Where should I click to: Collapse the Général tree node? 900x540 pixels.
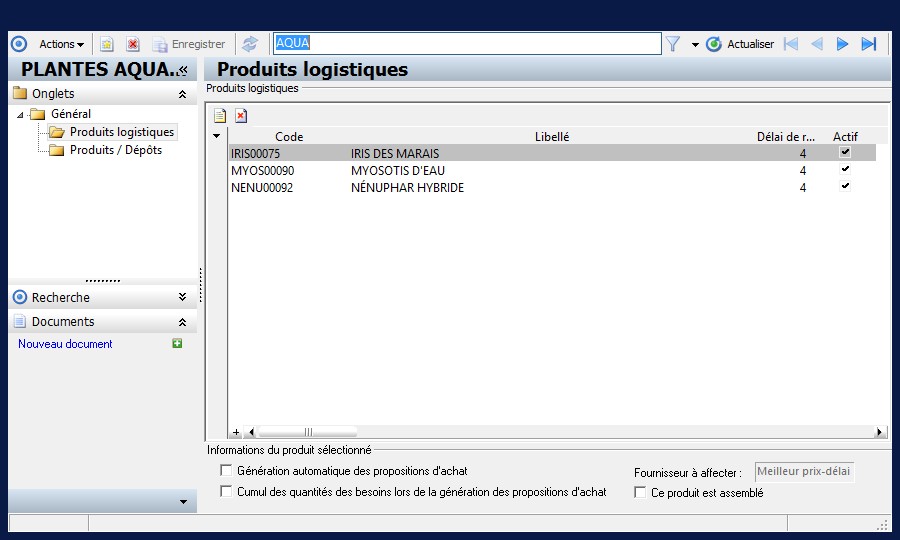coord(20,115)
